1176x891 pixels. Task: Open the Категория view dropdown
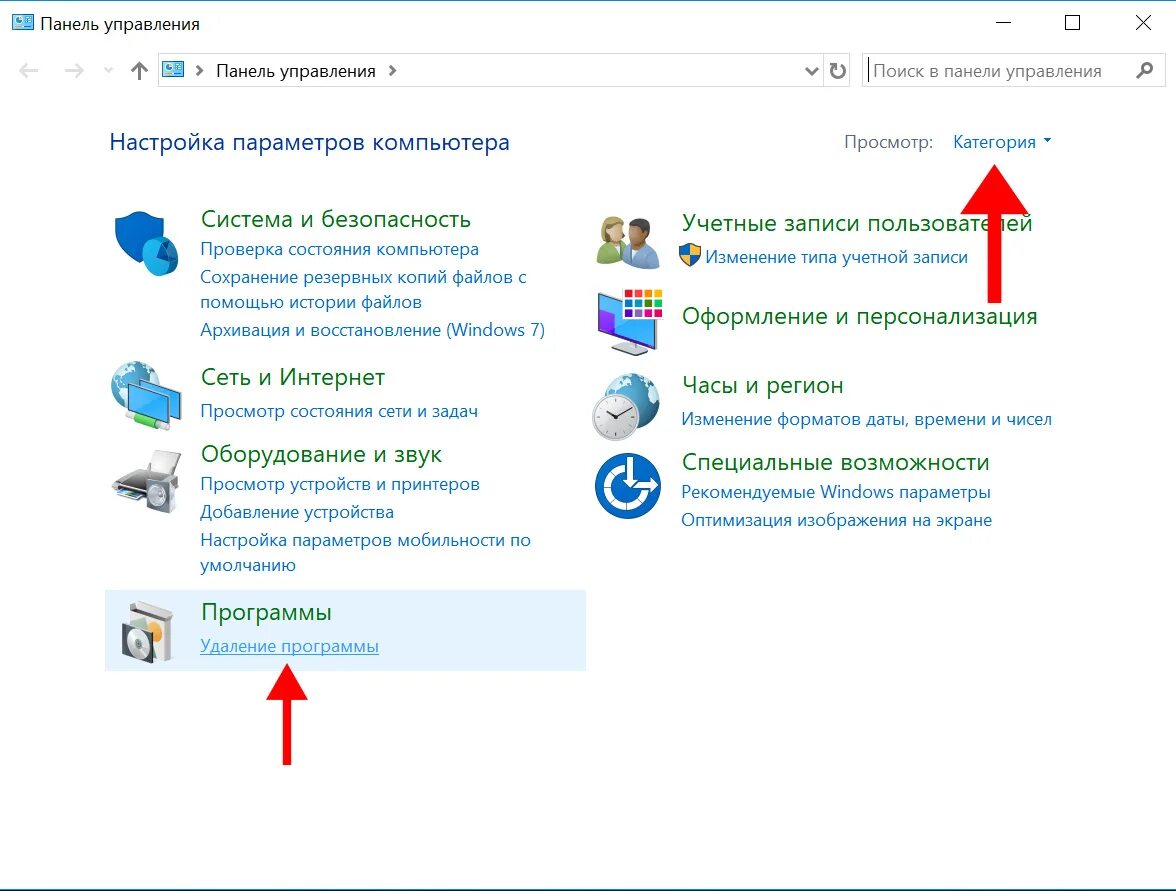tap(1002, 142)
